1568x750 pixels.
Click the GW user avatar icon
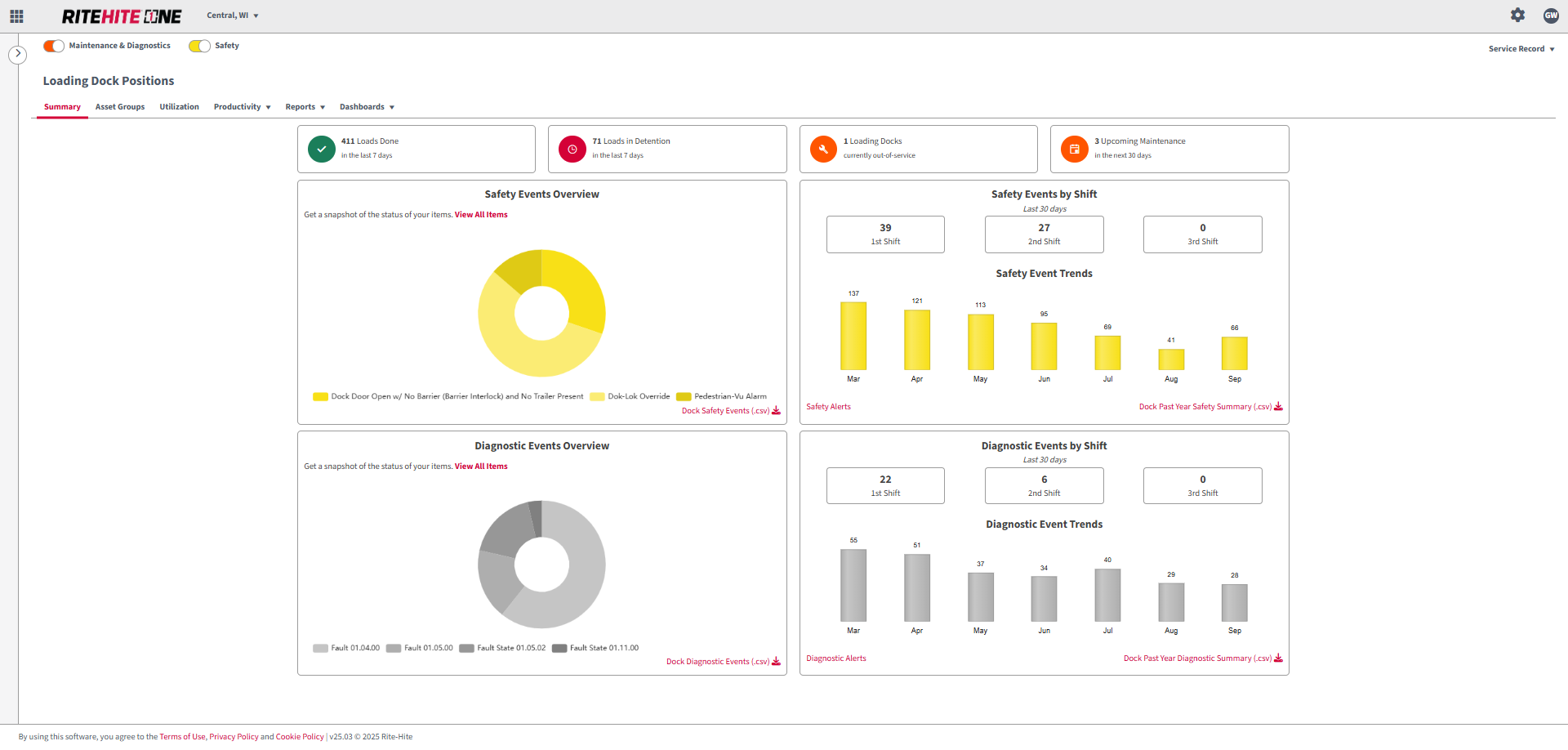(1551, 16)
